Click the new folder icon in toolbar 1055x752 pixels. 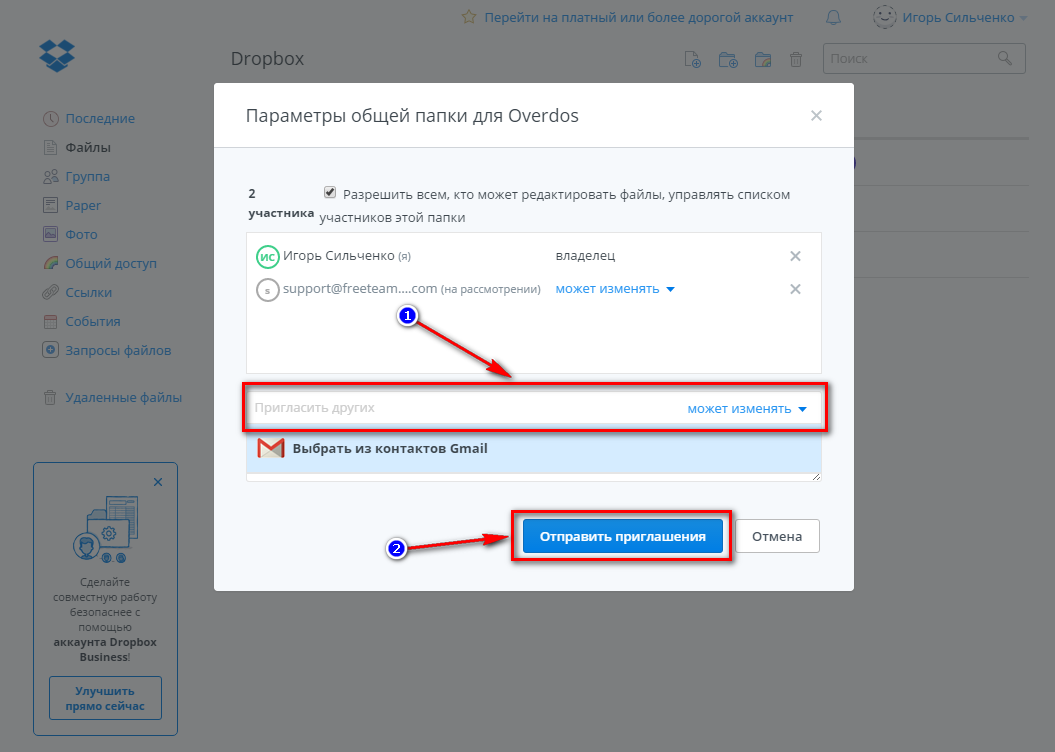pyautogui.click(x=728, y=59)
